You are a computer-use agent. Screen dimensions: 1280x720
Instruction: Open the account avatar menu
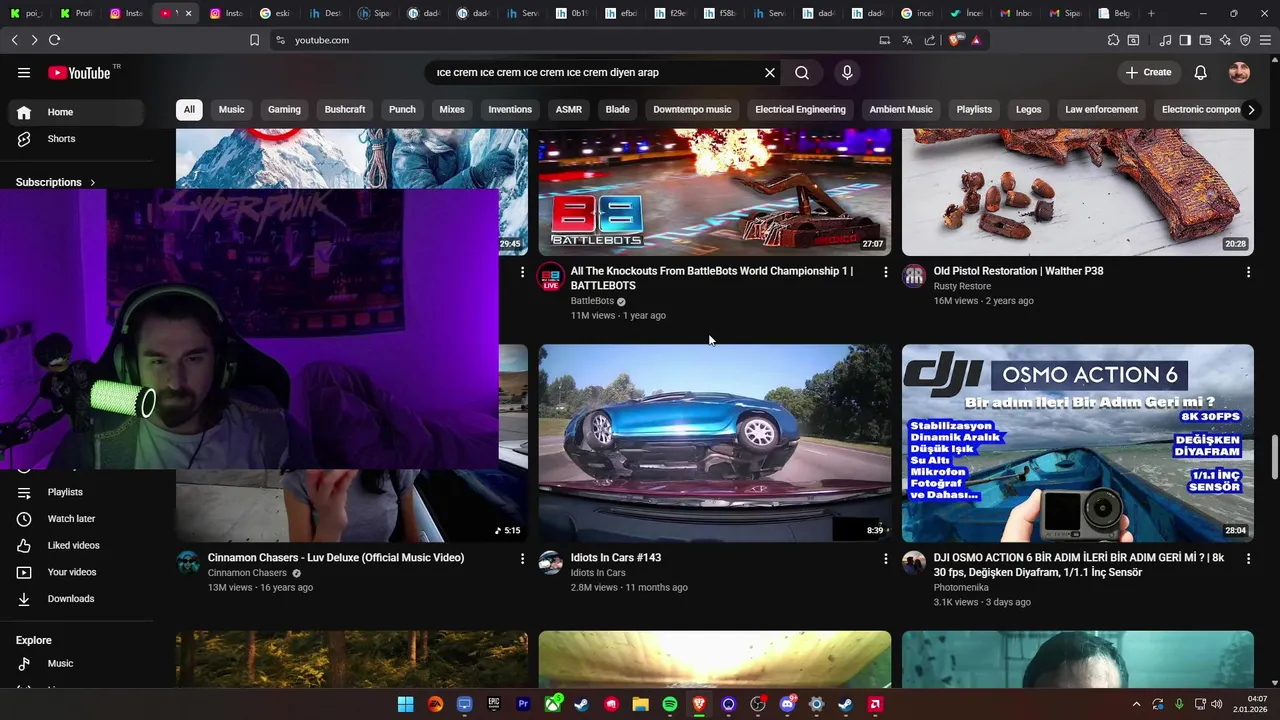tap(1239, 72)
